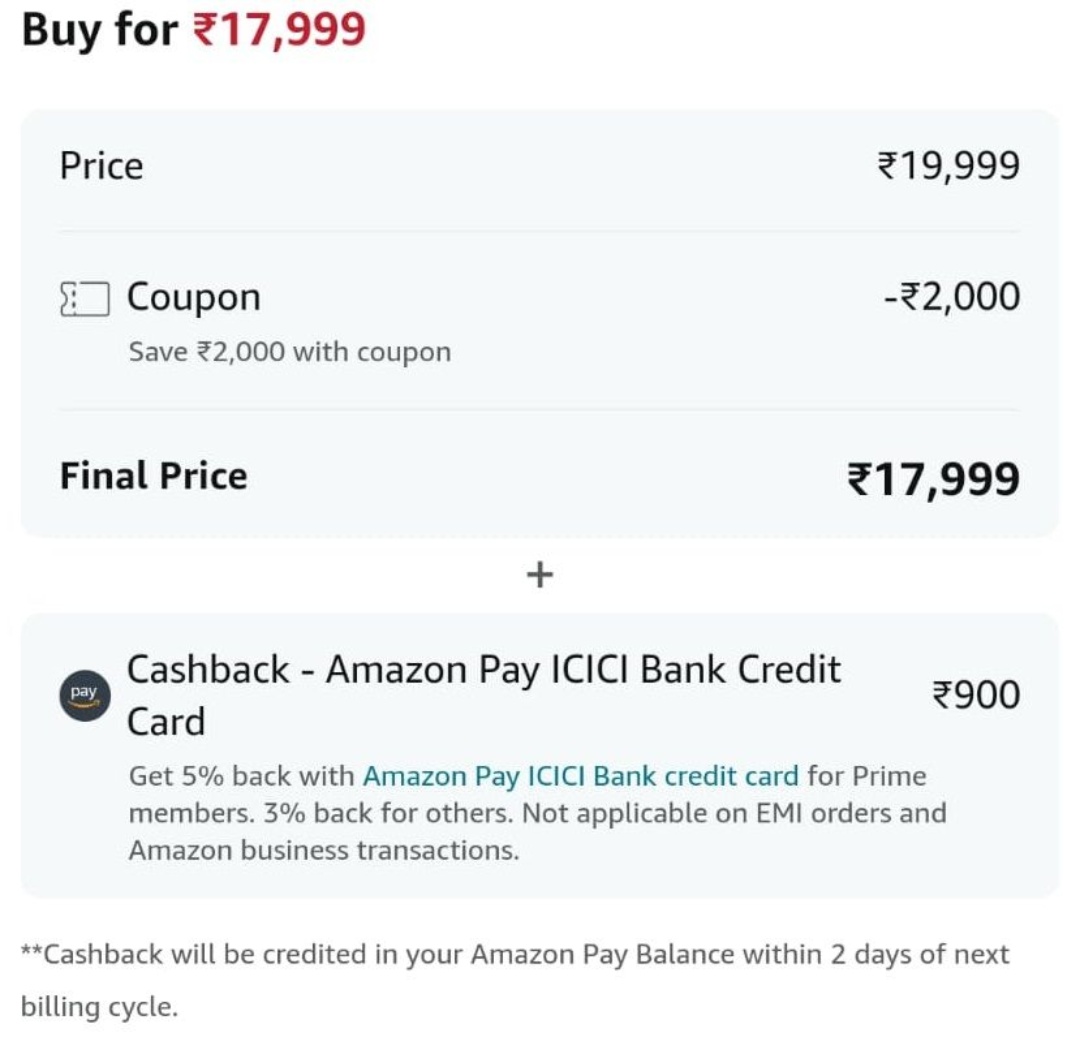Click the ₹900 cashback amount
1080x1060 pixels.
pyautogui.click(x=976, y=694)
